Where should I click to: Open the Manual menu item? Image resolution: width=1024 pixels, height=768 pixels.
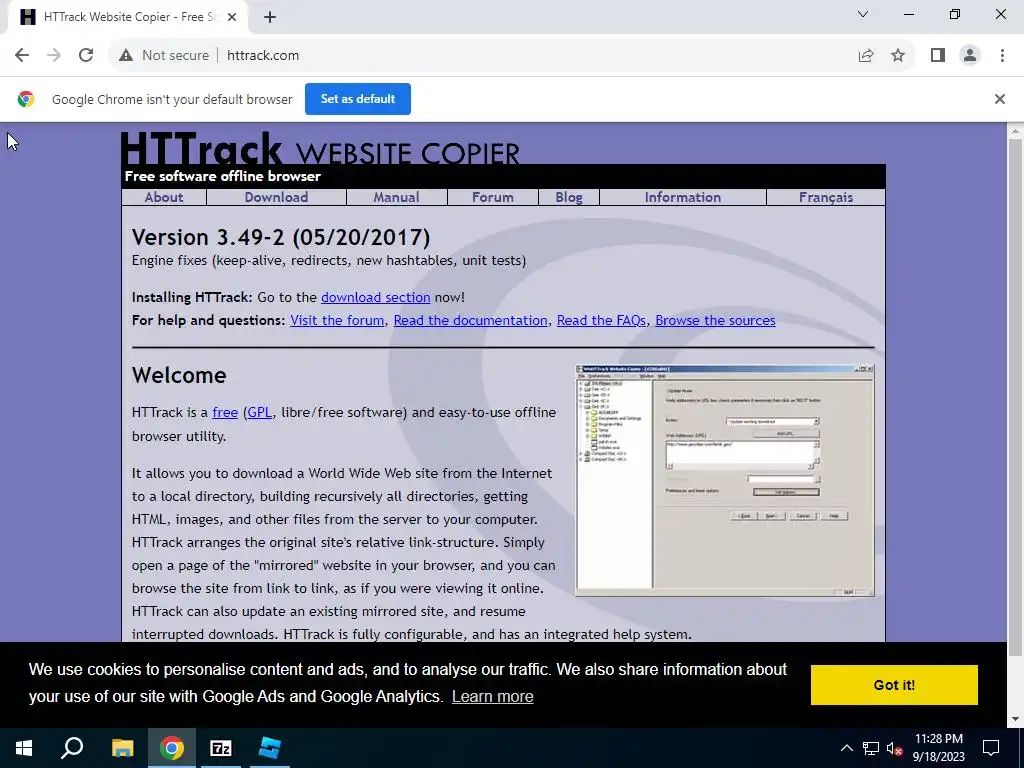pyautogui.click(x=396, y=197)
